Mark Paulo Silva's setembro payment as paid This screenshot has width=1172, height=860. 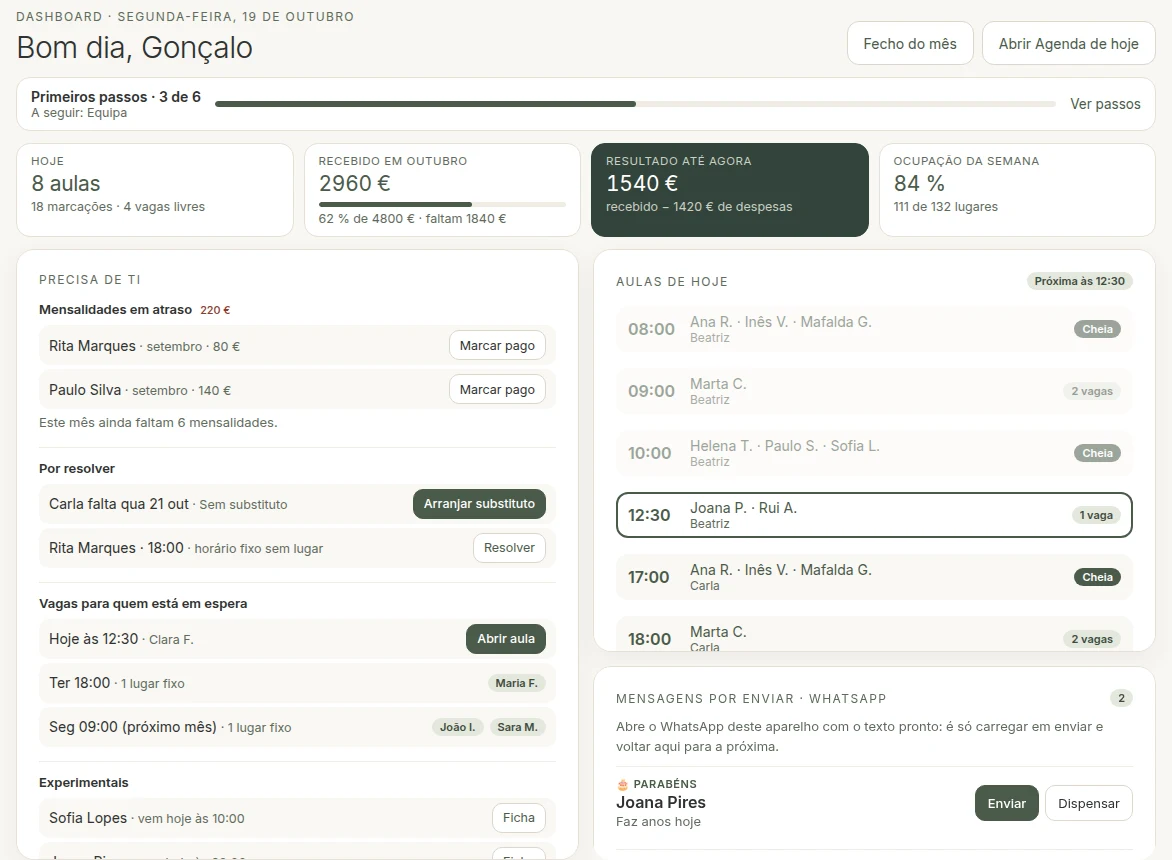point(497,389)
